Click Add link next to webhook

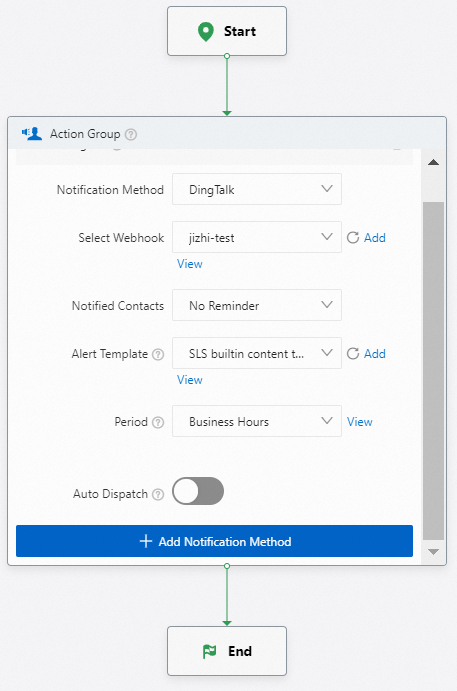[375, 238]
